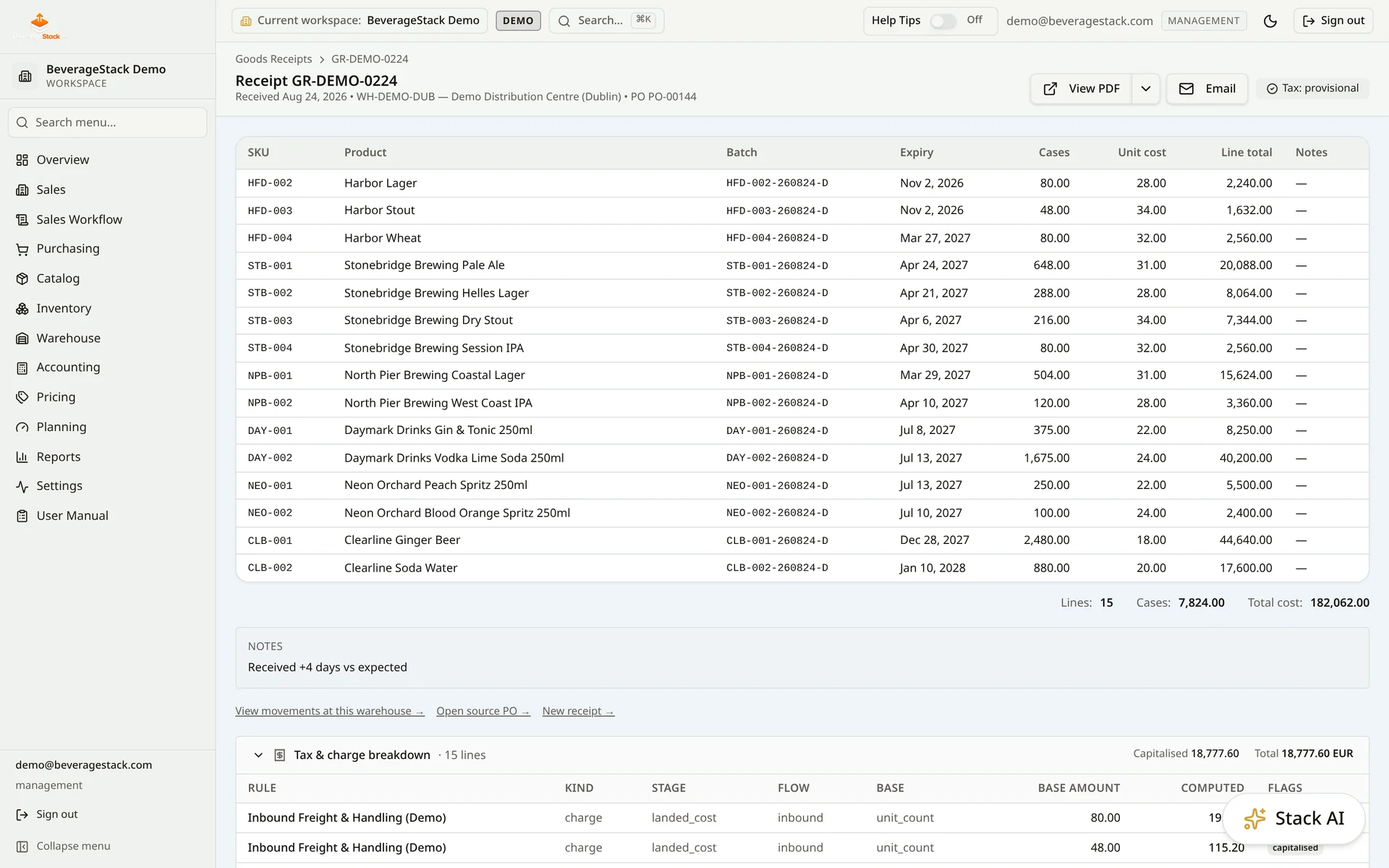Open the Current workspace selector
Image resolution: width=1389 pixels, height=868 pixels.
coord(360,20)
